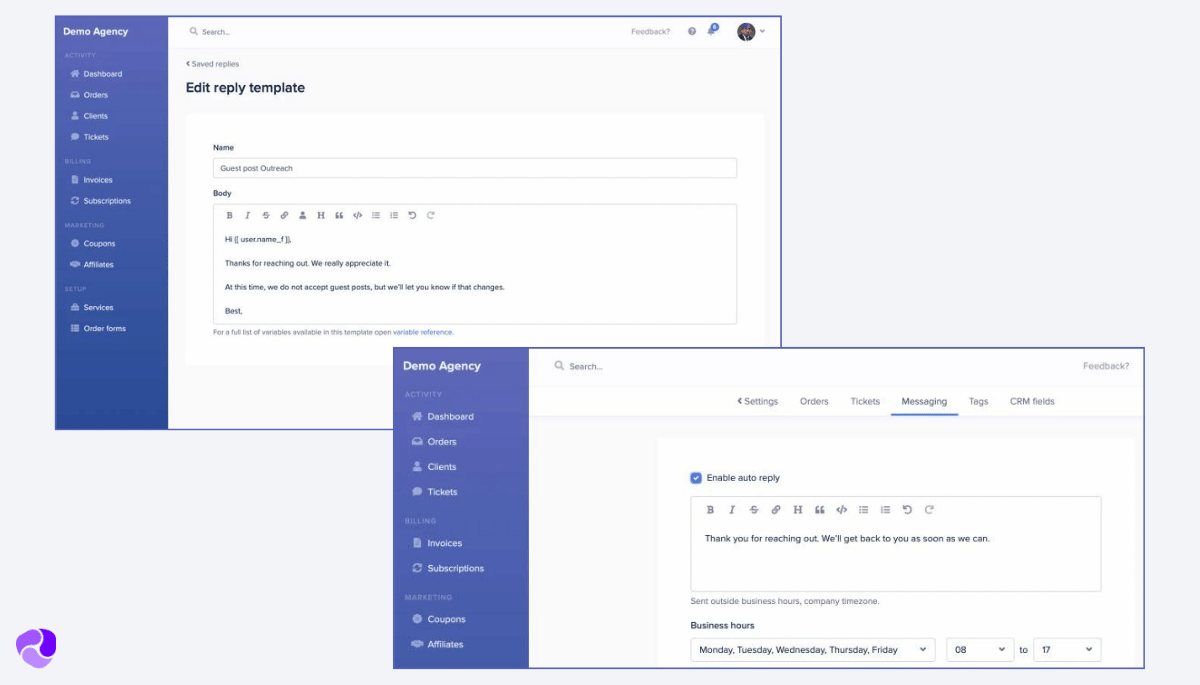Screen dimensions: 1200x685
Task: Open the end hour dropdown showing 17
Action: [1067, 650]
